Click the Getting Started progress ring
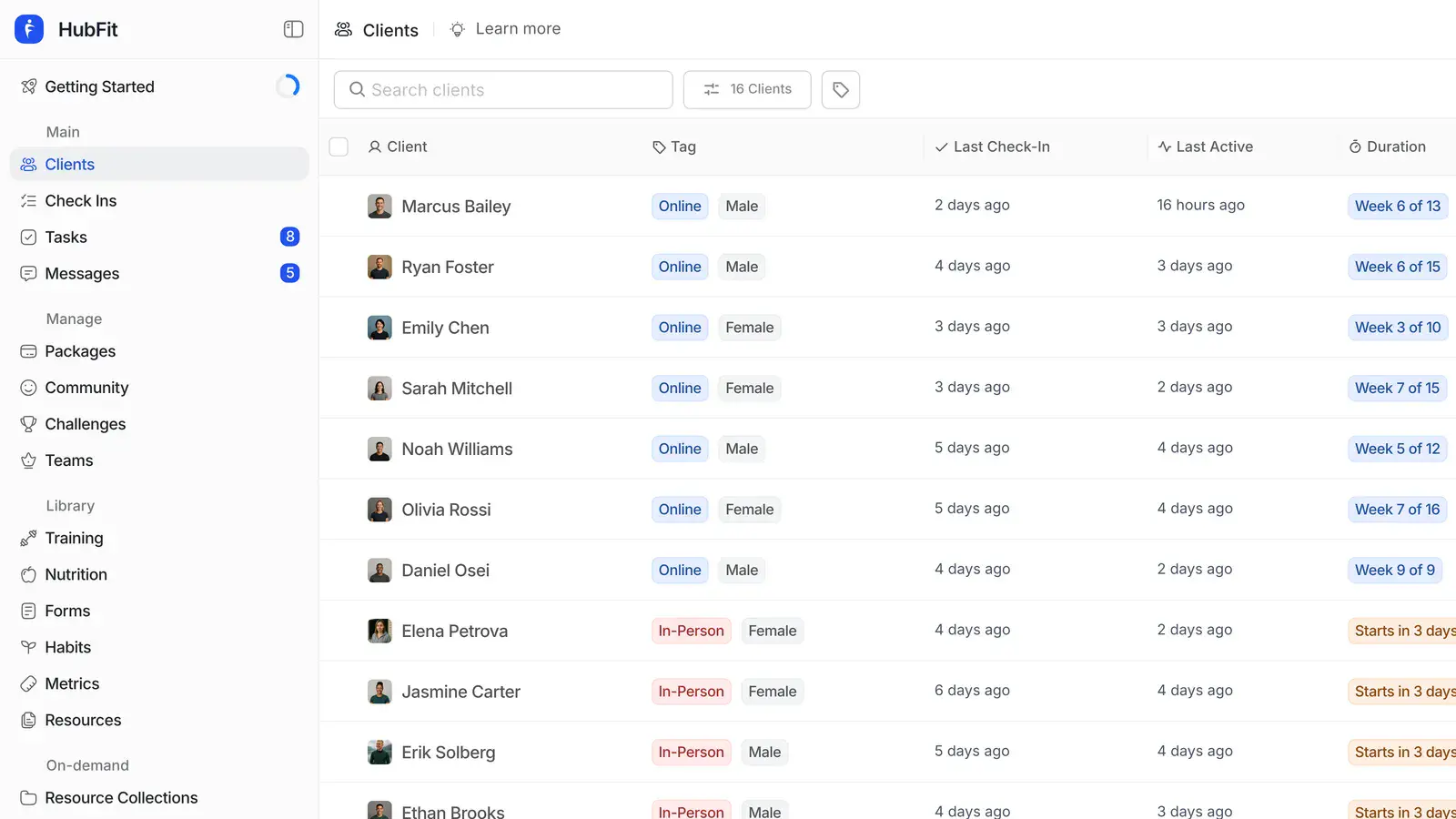 288,86
